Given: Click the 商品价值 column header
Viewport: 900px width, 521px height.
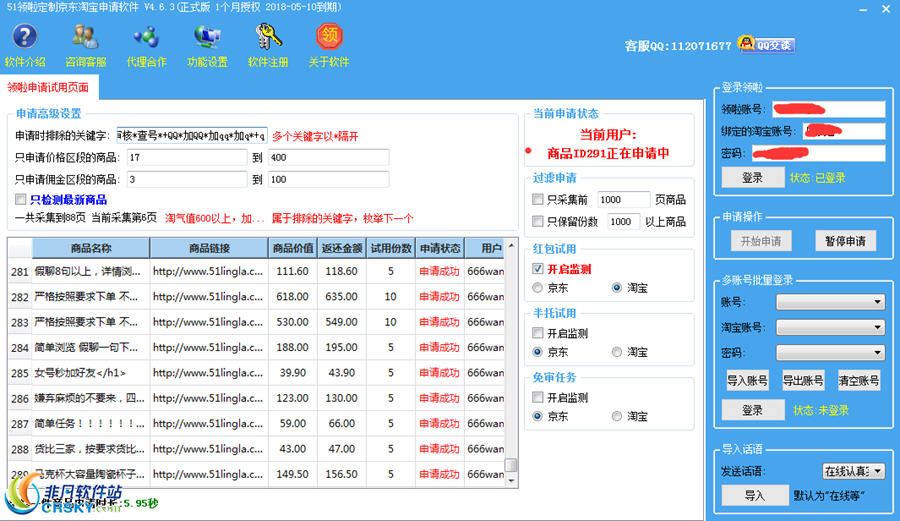Looking at the screenshot, I should click(293, 248).
